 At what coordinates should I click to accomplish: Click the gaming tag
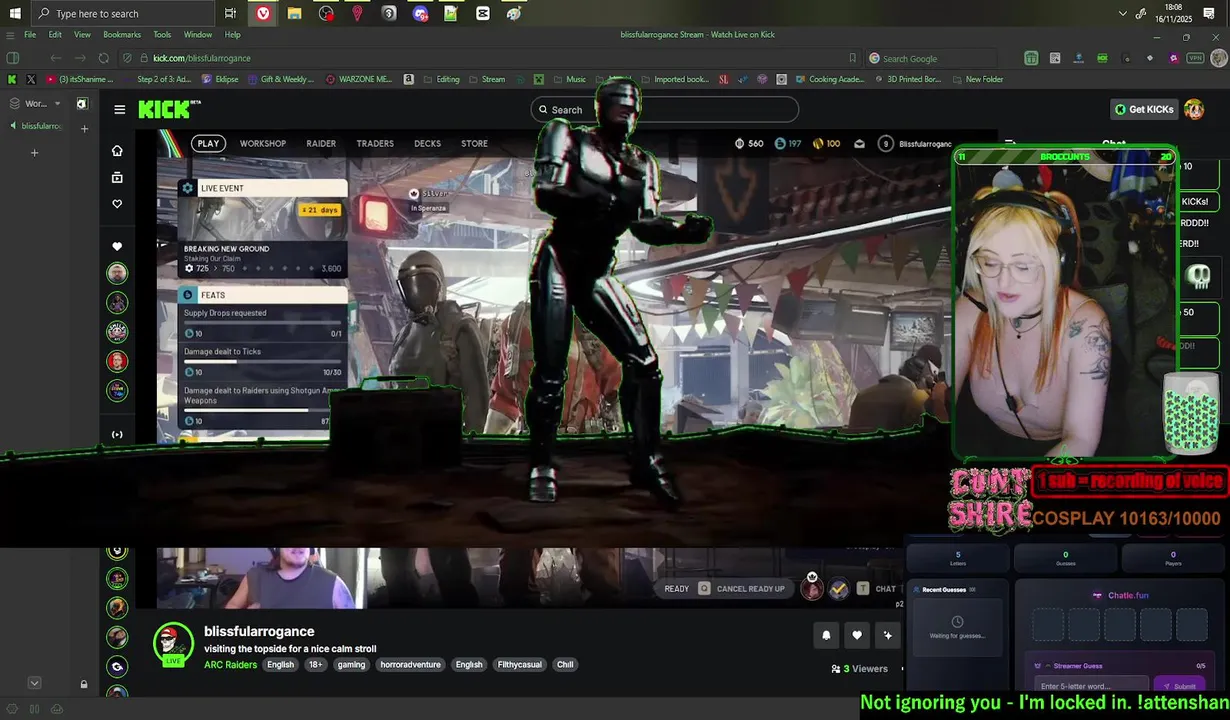pyautogui.click(x=351, y=664)
